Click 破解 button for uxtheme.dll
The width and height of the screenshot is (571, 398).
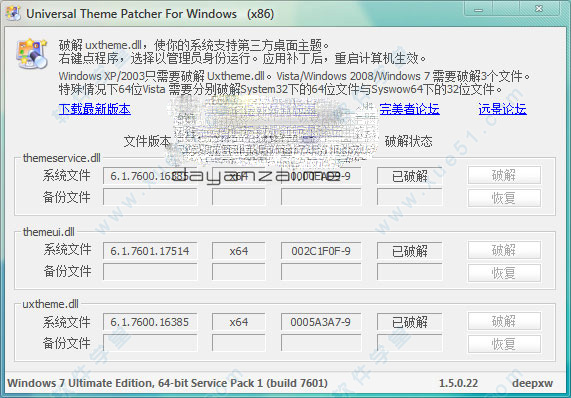click(504, 322)
